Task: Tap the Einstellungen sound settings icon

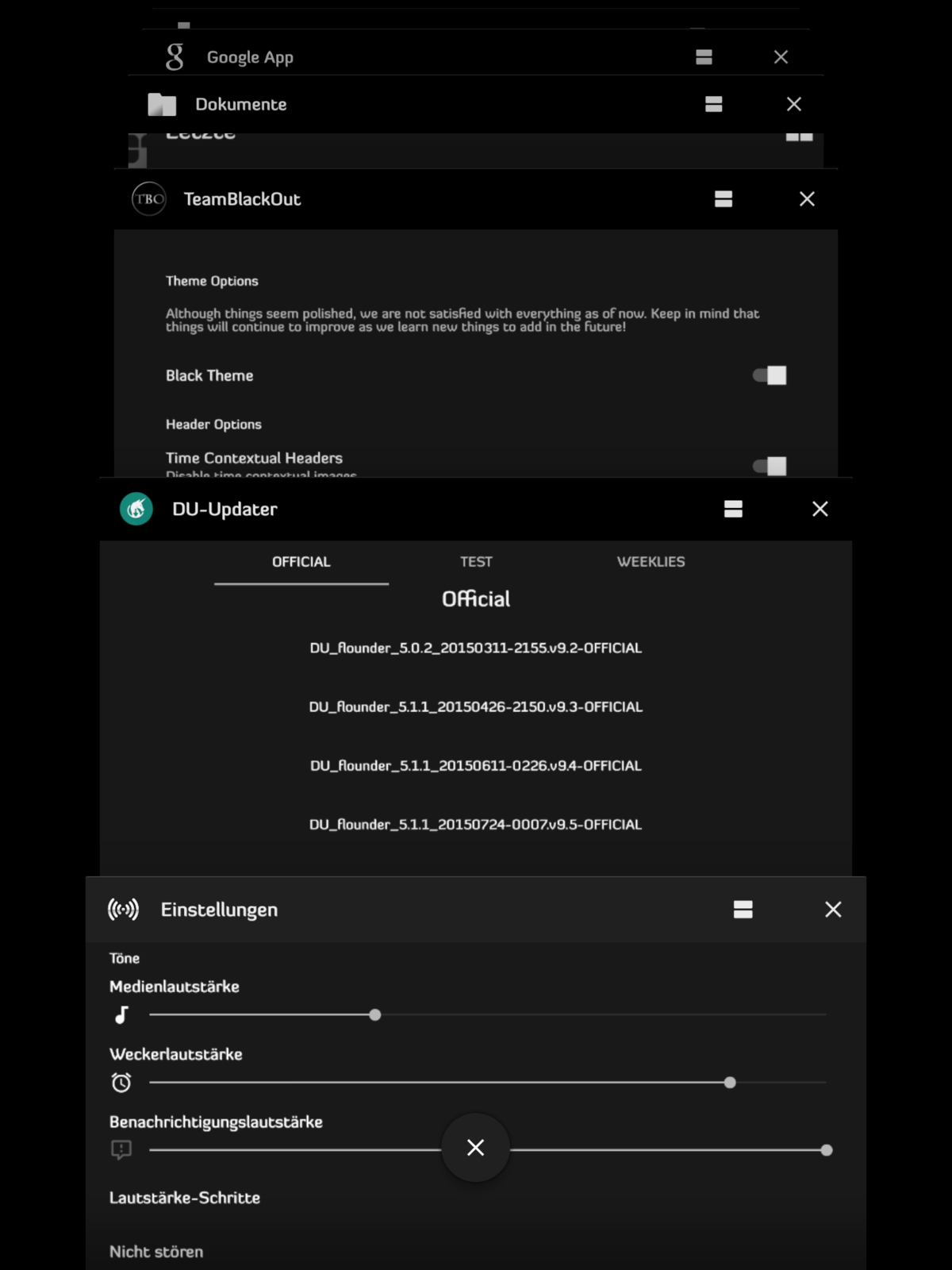Action: (x=123, y=910)
